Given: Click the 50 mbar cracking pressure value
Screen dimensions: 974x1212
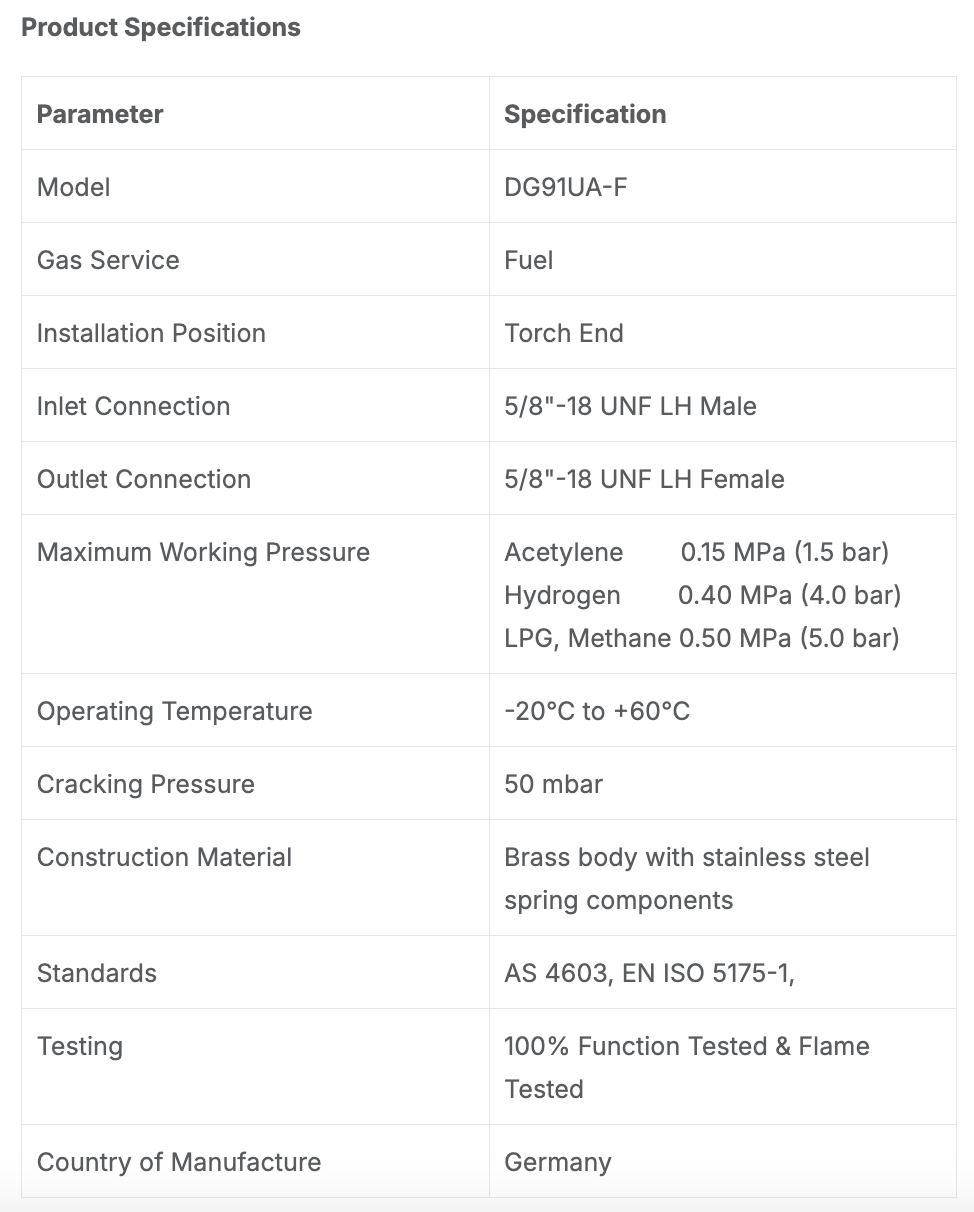Looking at the screenshot, I should click(x=553, y=784).
